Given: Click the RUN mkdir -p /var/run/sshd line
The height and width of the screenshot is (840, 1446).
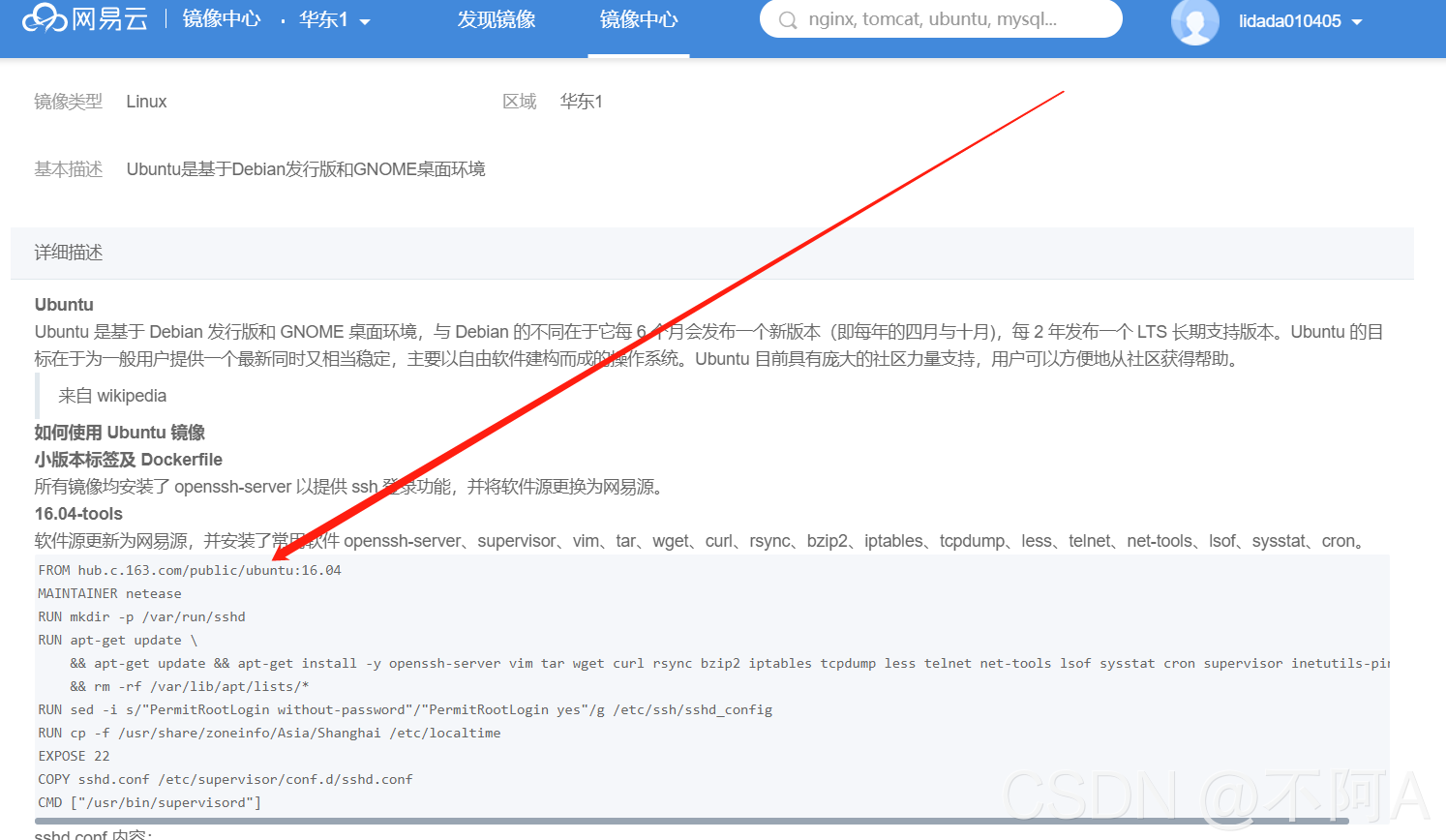Looking at the screenshot, I should pos(141,616).
